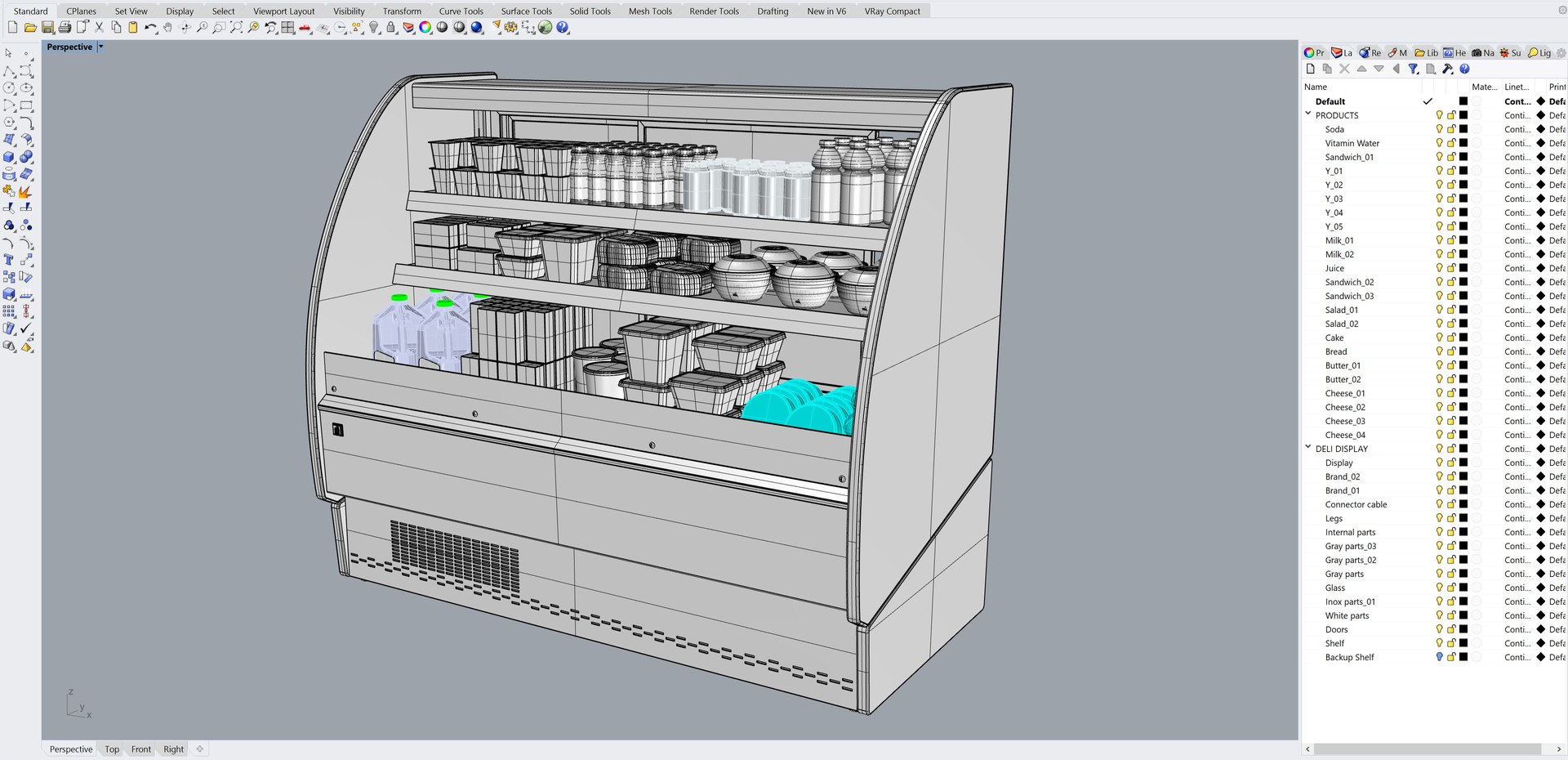The width and height of the screenshot is (1568, 760).
Task: Click the color swatch for Shelf layer
Action: tap(1463, 643)
